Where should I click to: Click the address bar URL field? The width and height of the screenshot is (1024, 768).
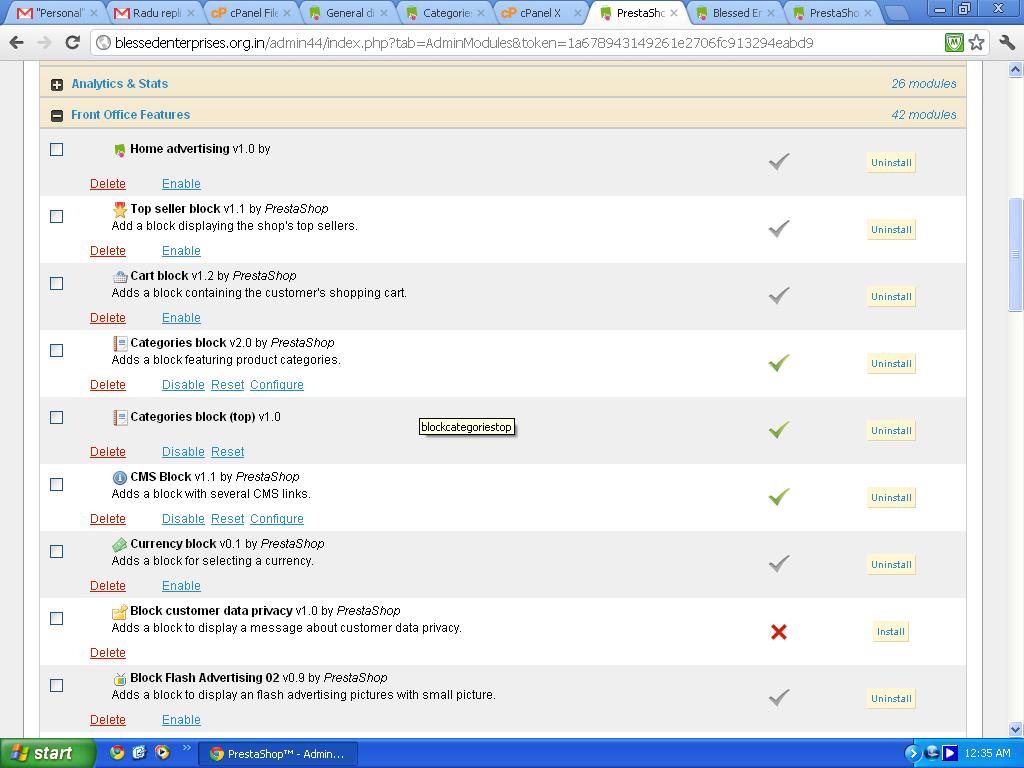click(x=516, y=42)
